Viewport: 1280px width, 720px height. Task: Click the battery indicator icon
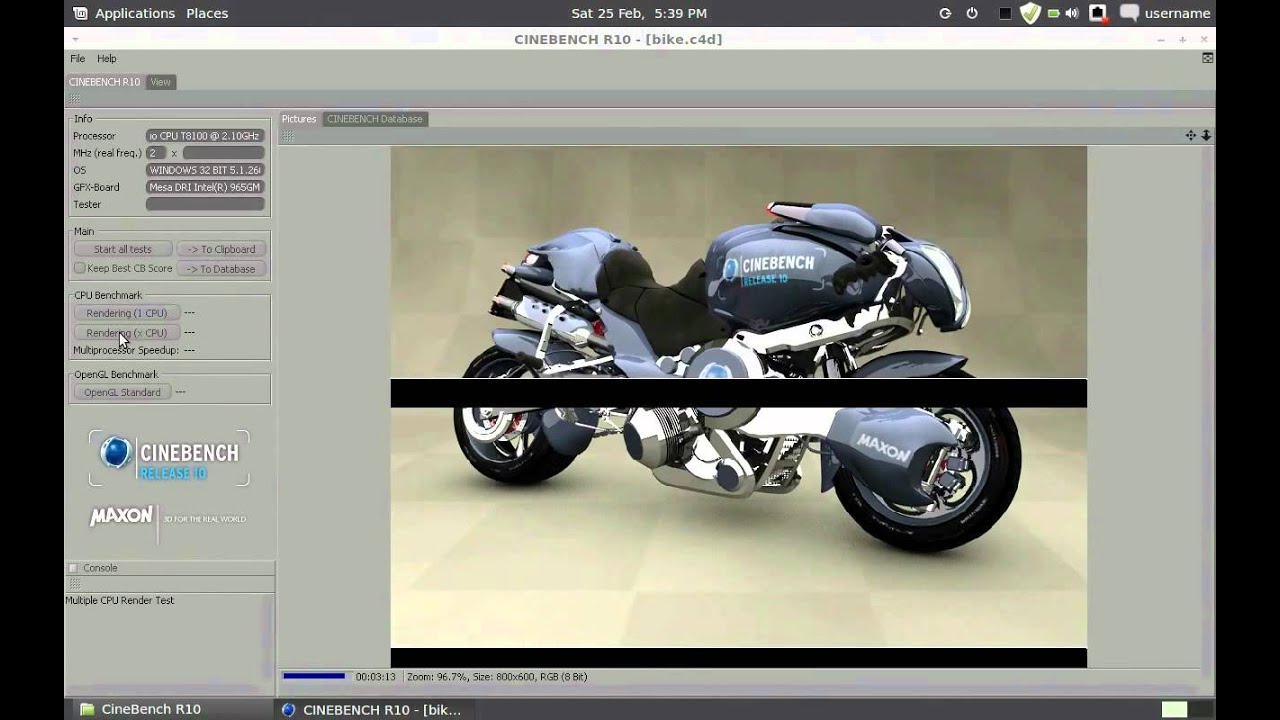[x=1053, y=13]
